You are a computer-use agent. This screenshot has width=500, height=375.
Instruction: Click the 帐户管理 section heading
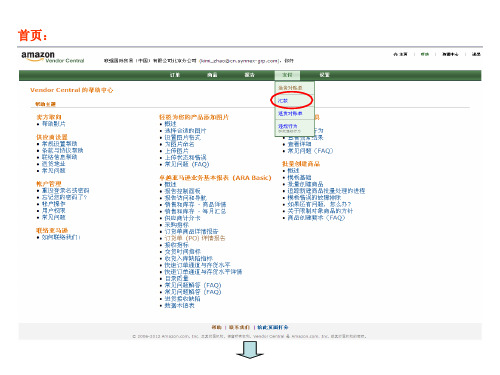[49, 184]
